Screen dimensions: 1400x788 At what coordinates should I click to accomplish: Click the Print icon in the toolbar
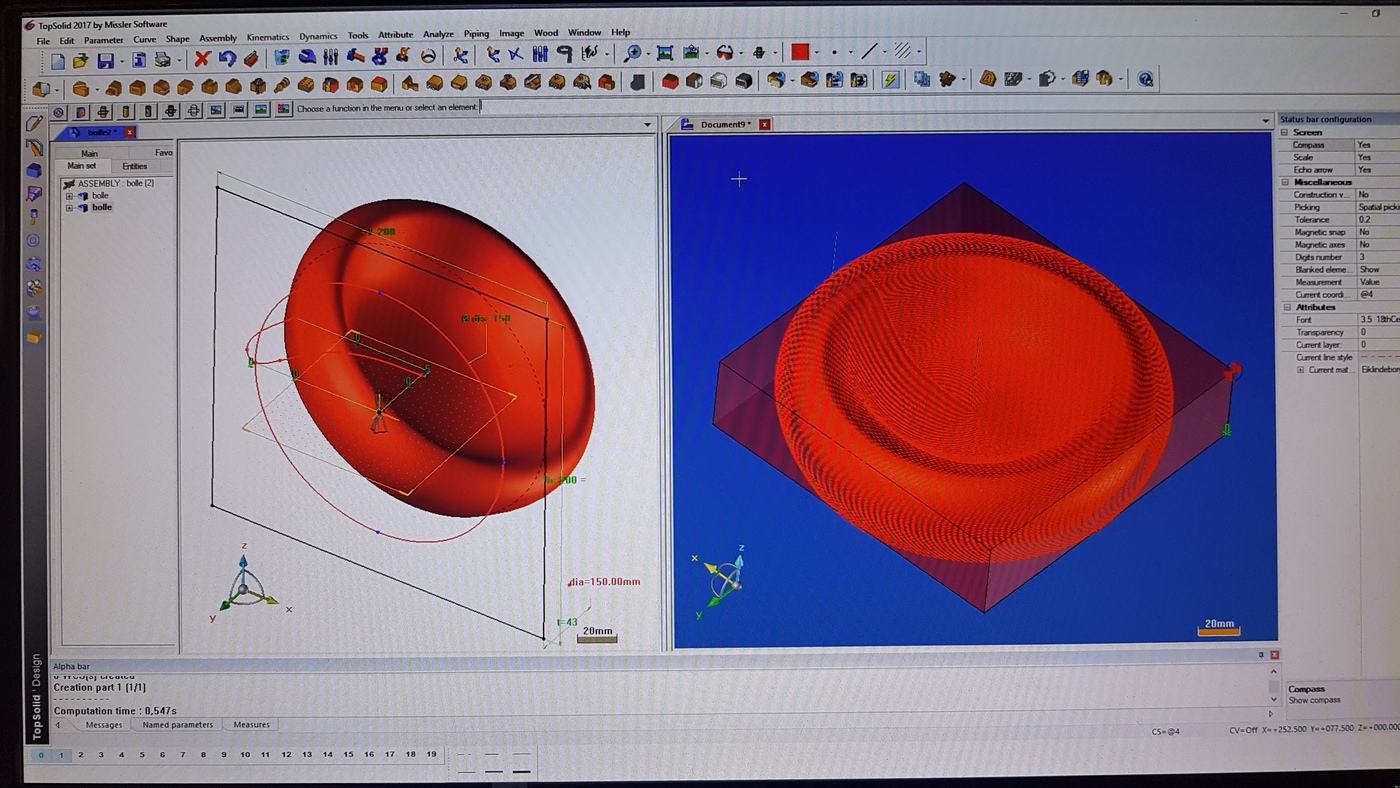tap(162, 61)
